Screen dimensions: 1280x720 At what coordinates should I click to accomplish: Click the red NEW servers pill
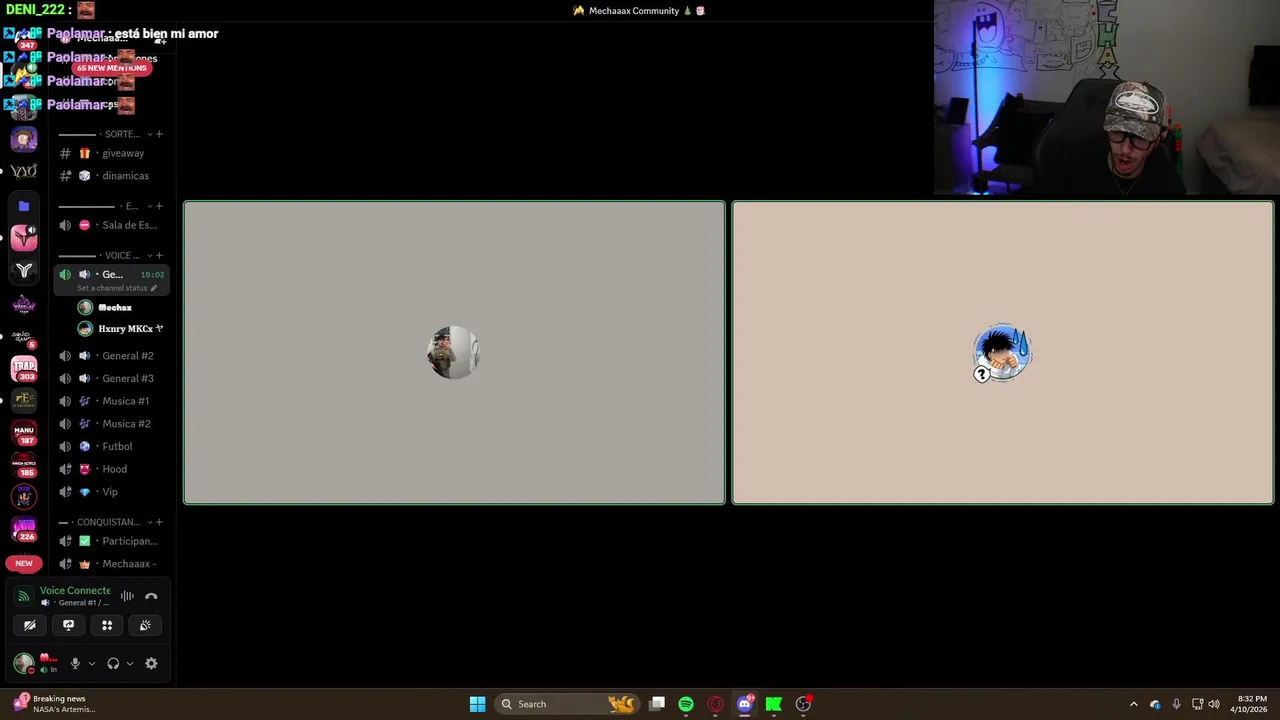pyautogui.click(x=24, y=563)
